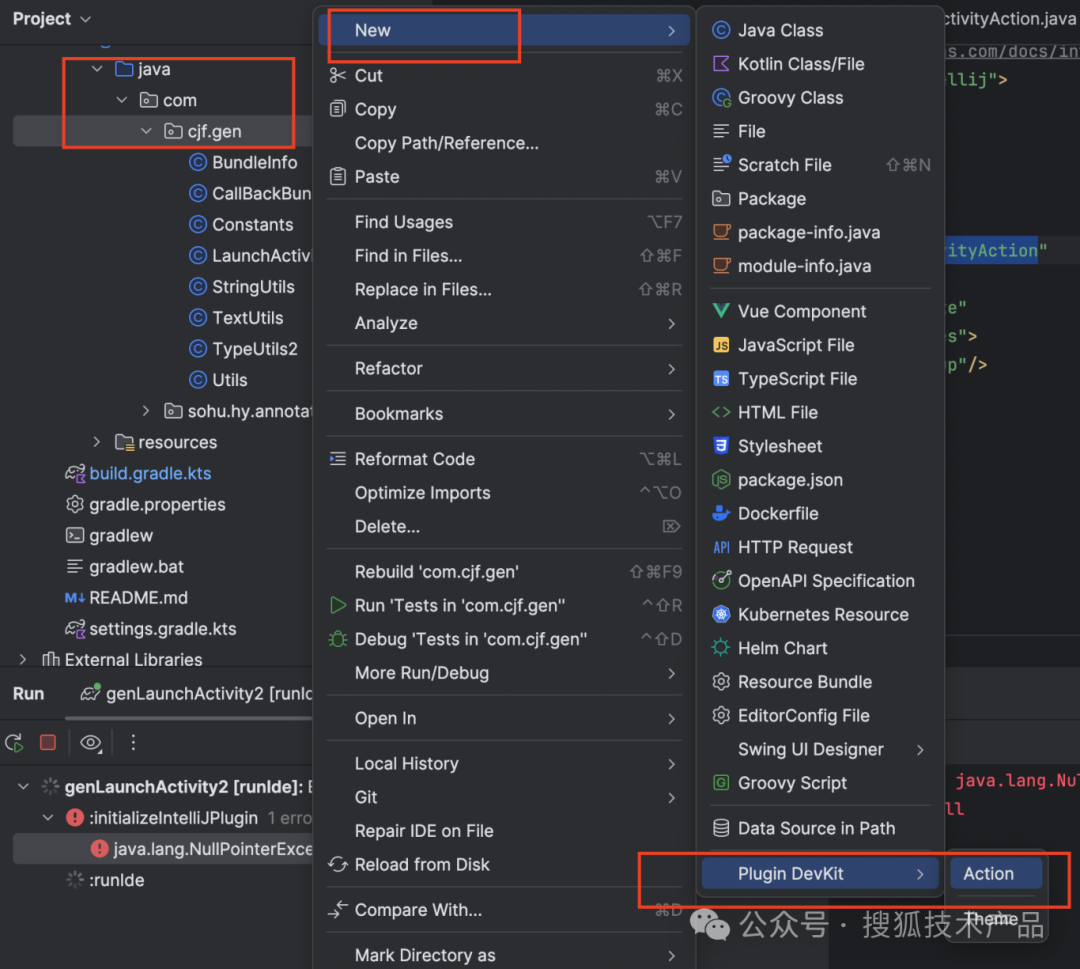Screen dimensions: 1080x969
Task: Click the Groovy Class icon
Action: click(x=721, y=98)
